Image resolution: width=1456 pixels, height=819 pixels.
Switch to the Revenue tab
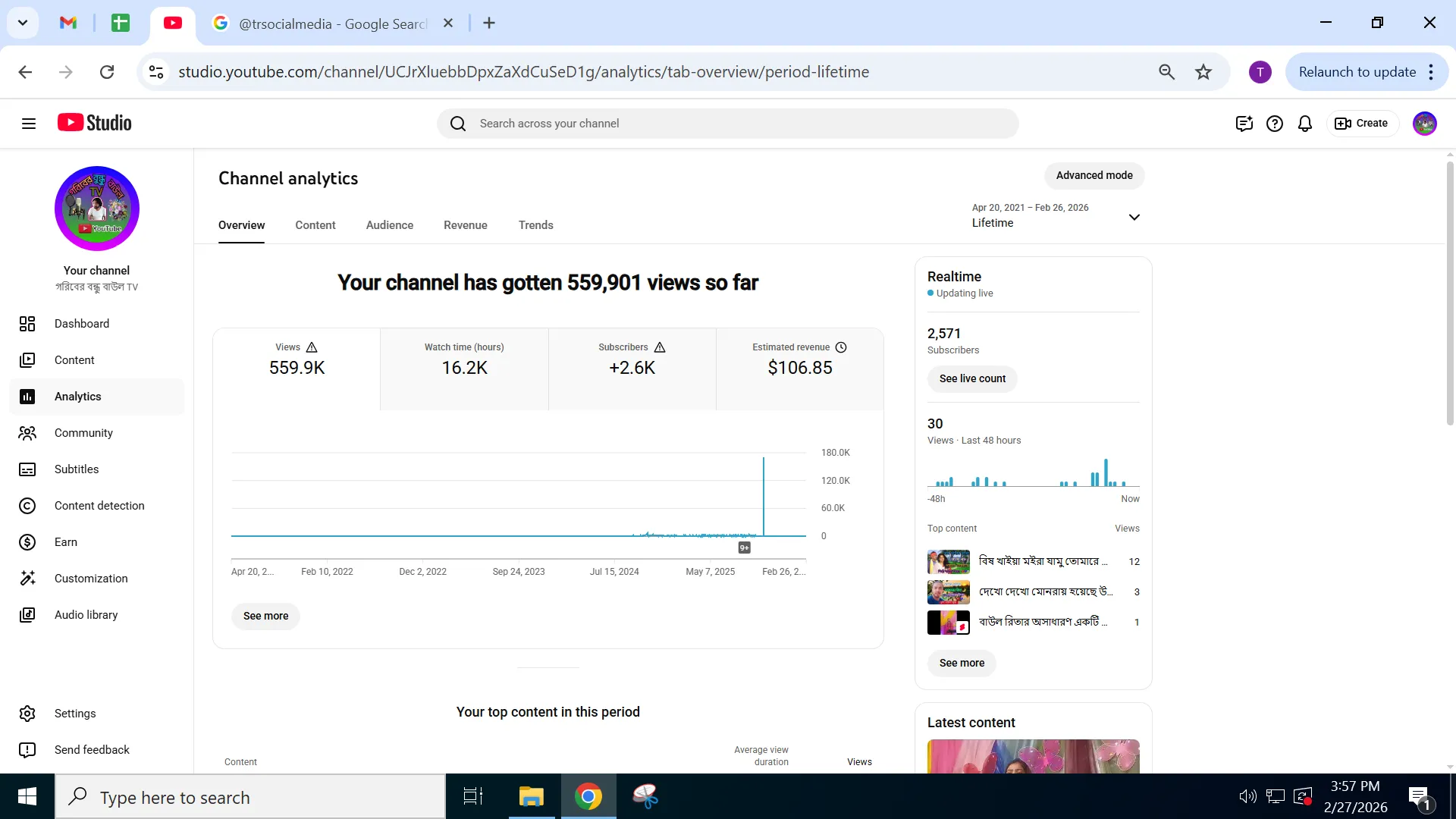click(x=466, y=225)
